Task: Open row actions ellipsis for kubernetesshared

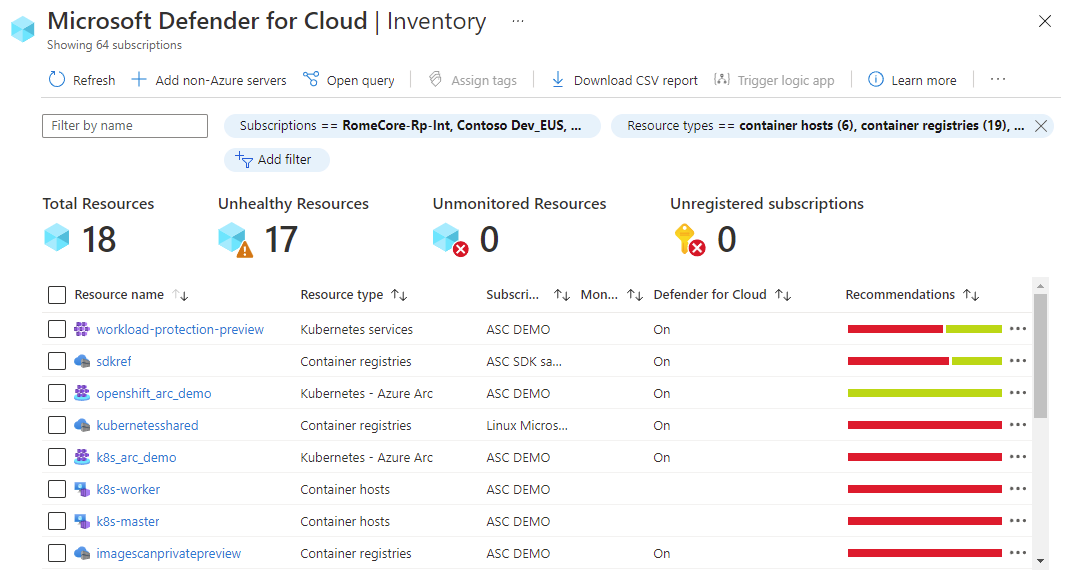Action: click(1018, 425)
